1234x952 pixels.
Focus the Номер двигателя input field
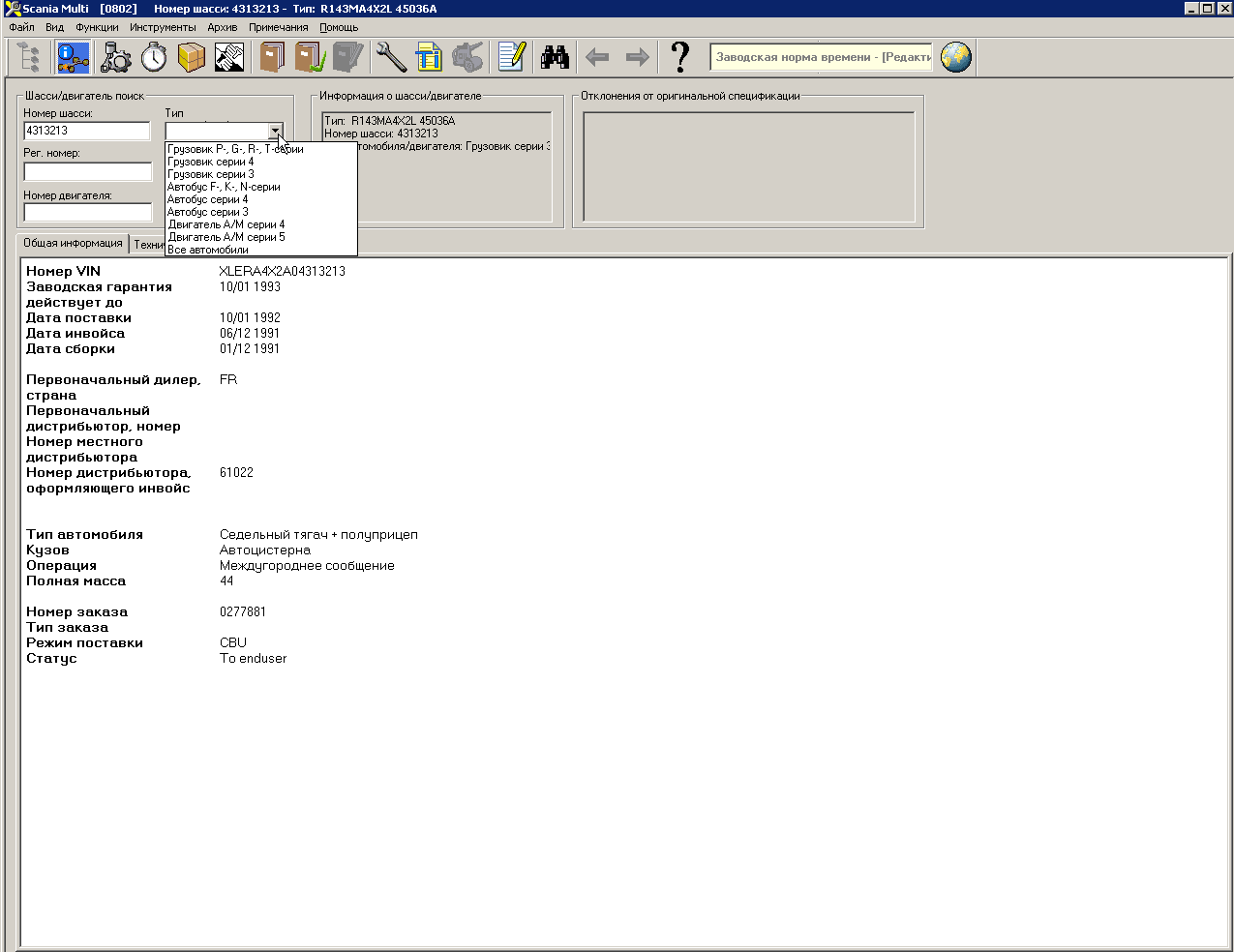click(x=88, y=212)
